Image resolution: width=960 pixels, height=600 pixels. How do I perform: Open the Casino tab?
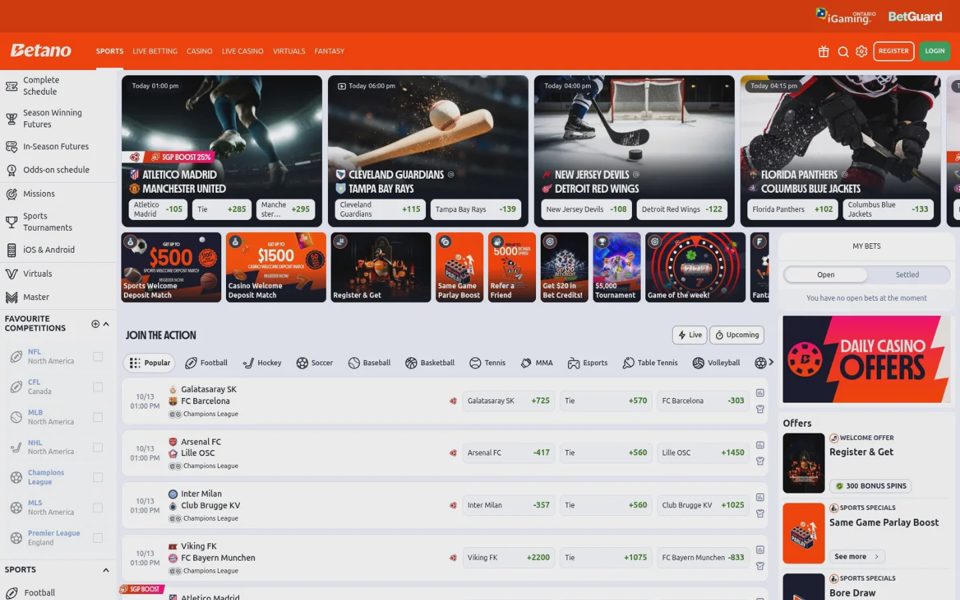pyautogui.click(x=200, y=51)
